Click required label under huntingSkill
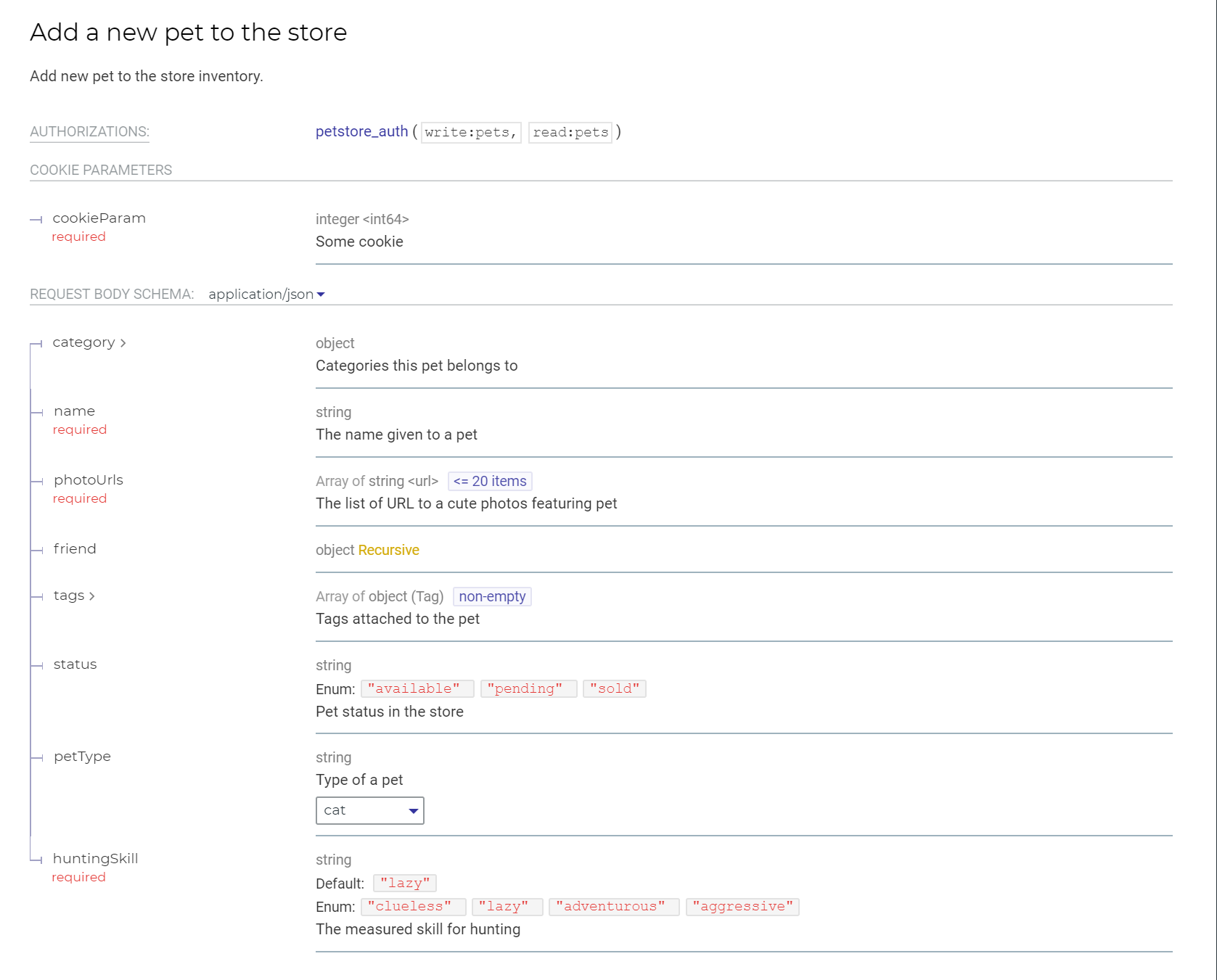This screenshot has width=1217, height=980. 78,877
